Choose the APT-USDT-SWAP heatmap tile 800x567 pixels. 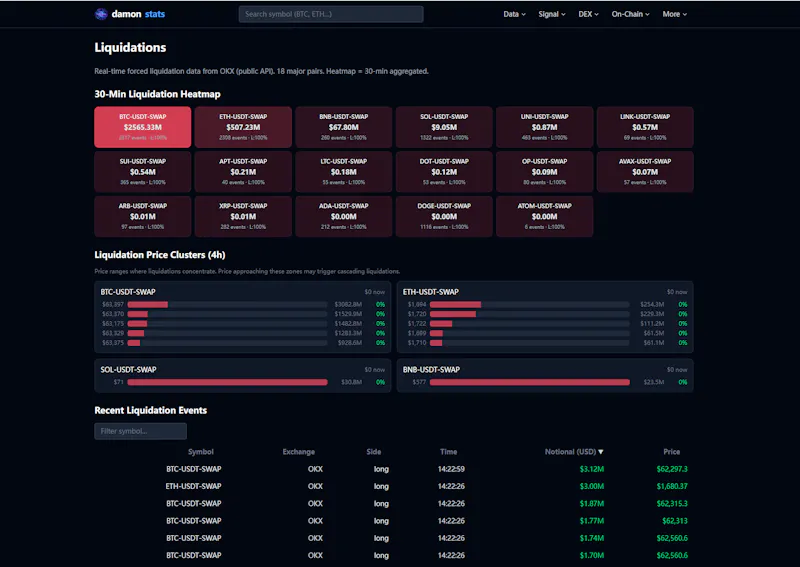point(243,171)
